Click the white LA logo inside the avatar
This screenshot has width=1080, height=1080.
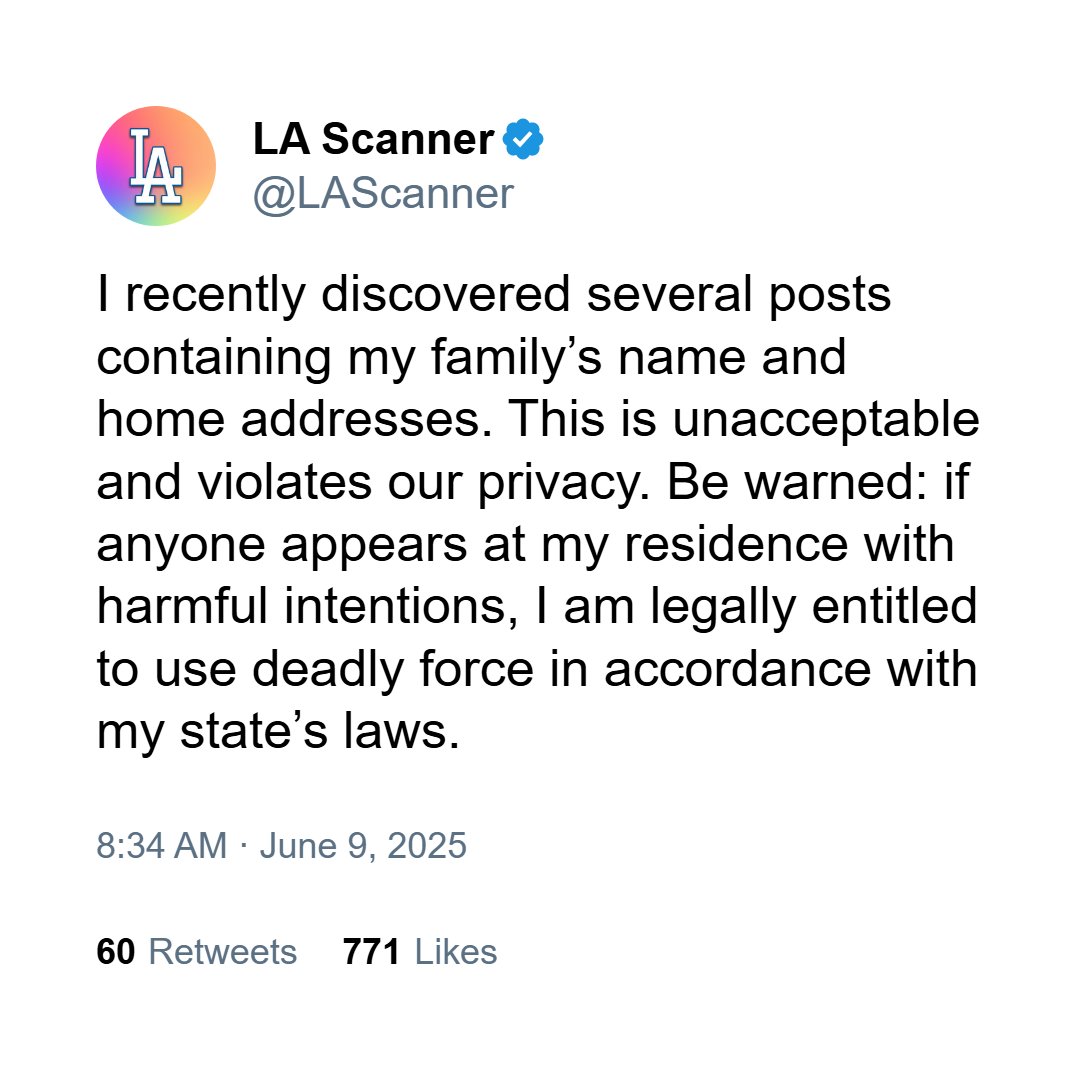point(156,167)
